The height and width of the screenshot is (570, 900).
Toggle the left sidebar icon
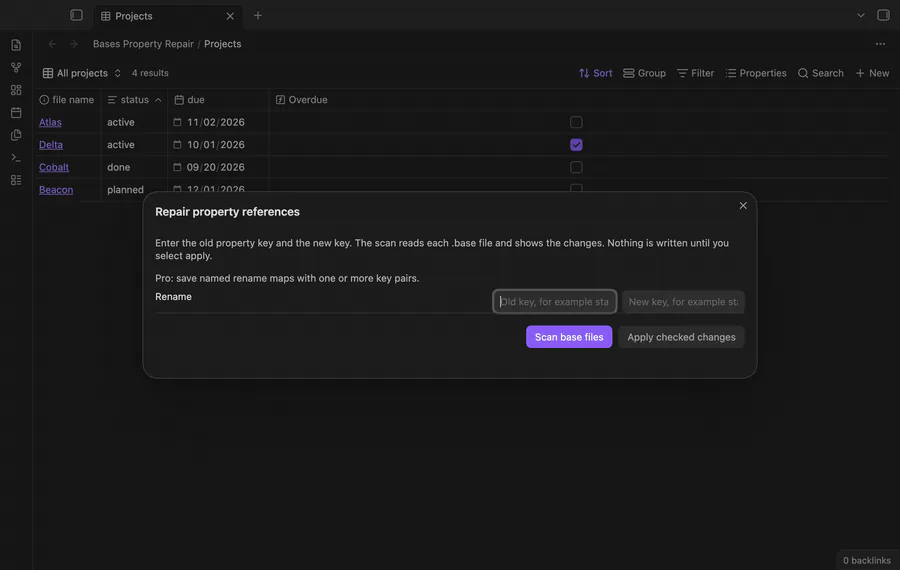point(76,15)
